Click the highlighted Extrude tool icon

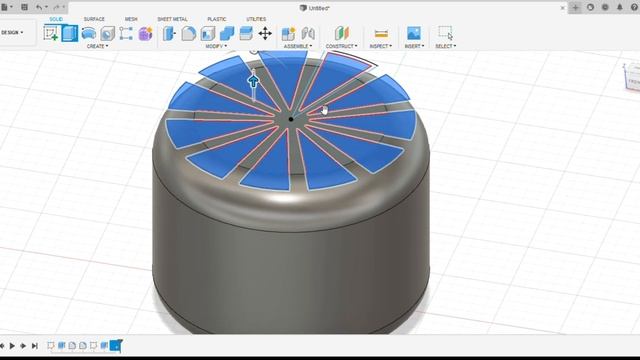70,33
